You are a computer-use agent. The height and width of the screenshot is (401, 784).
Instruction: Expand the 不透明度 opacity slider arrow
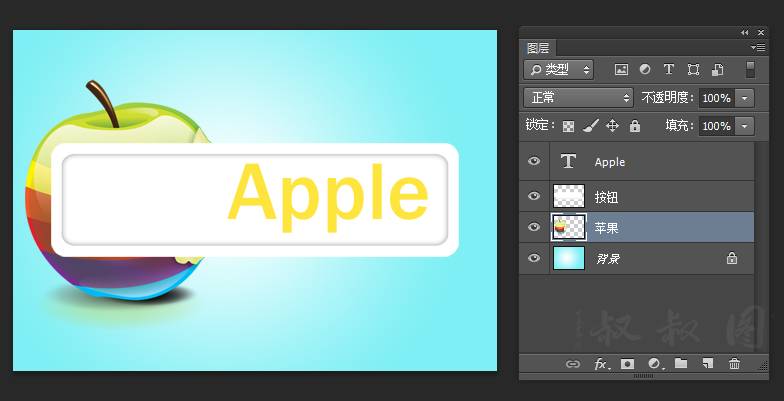[744, 98]
